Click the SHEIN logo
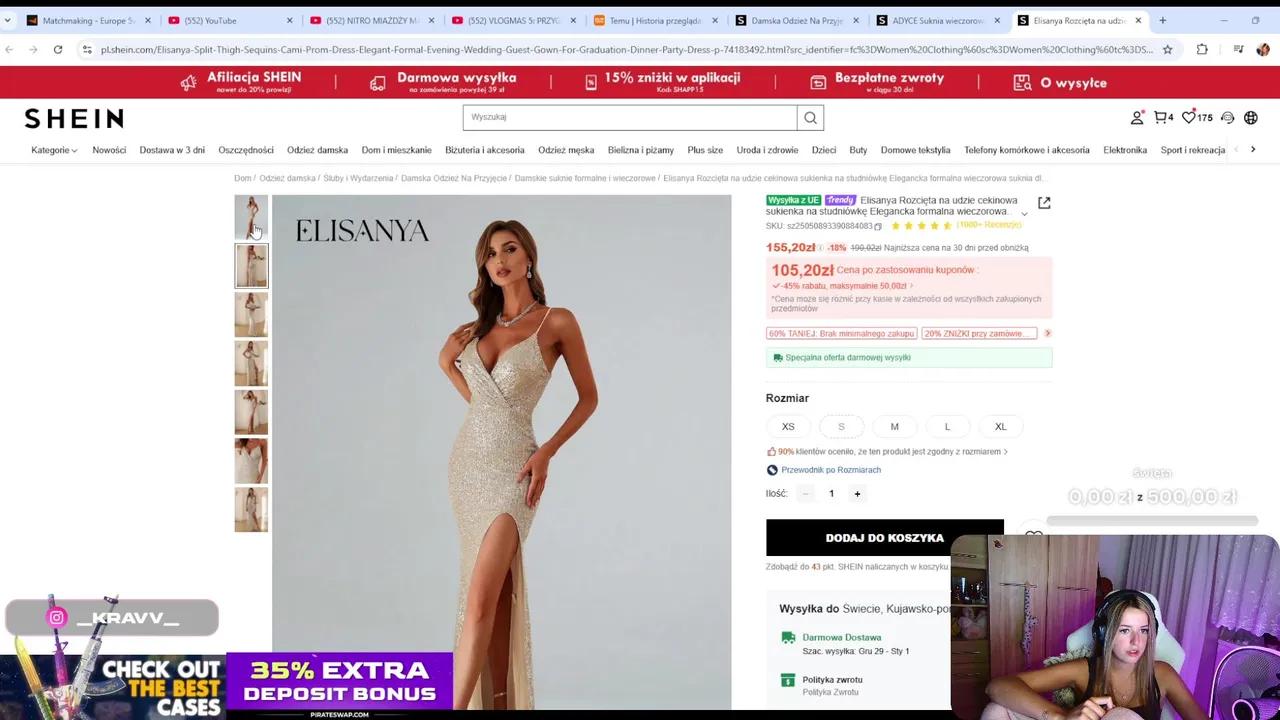 click(x=74, y=118)
